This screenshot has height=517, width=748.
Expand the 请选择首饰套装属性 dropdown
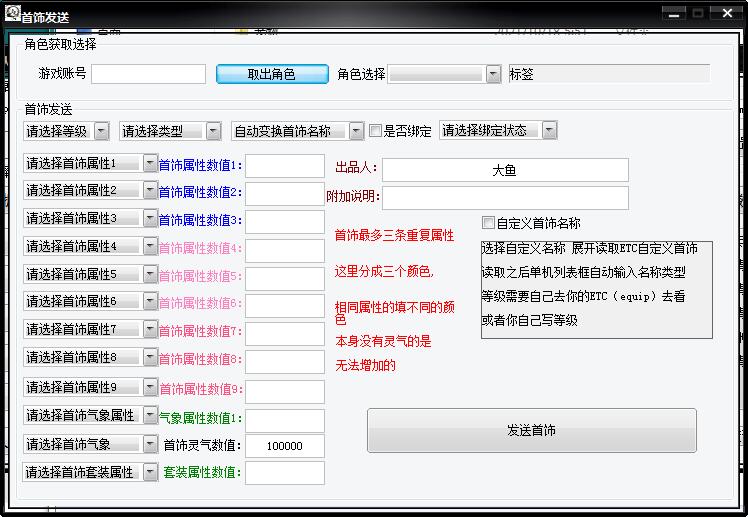(x=90, y=472)
